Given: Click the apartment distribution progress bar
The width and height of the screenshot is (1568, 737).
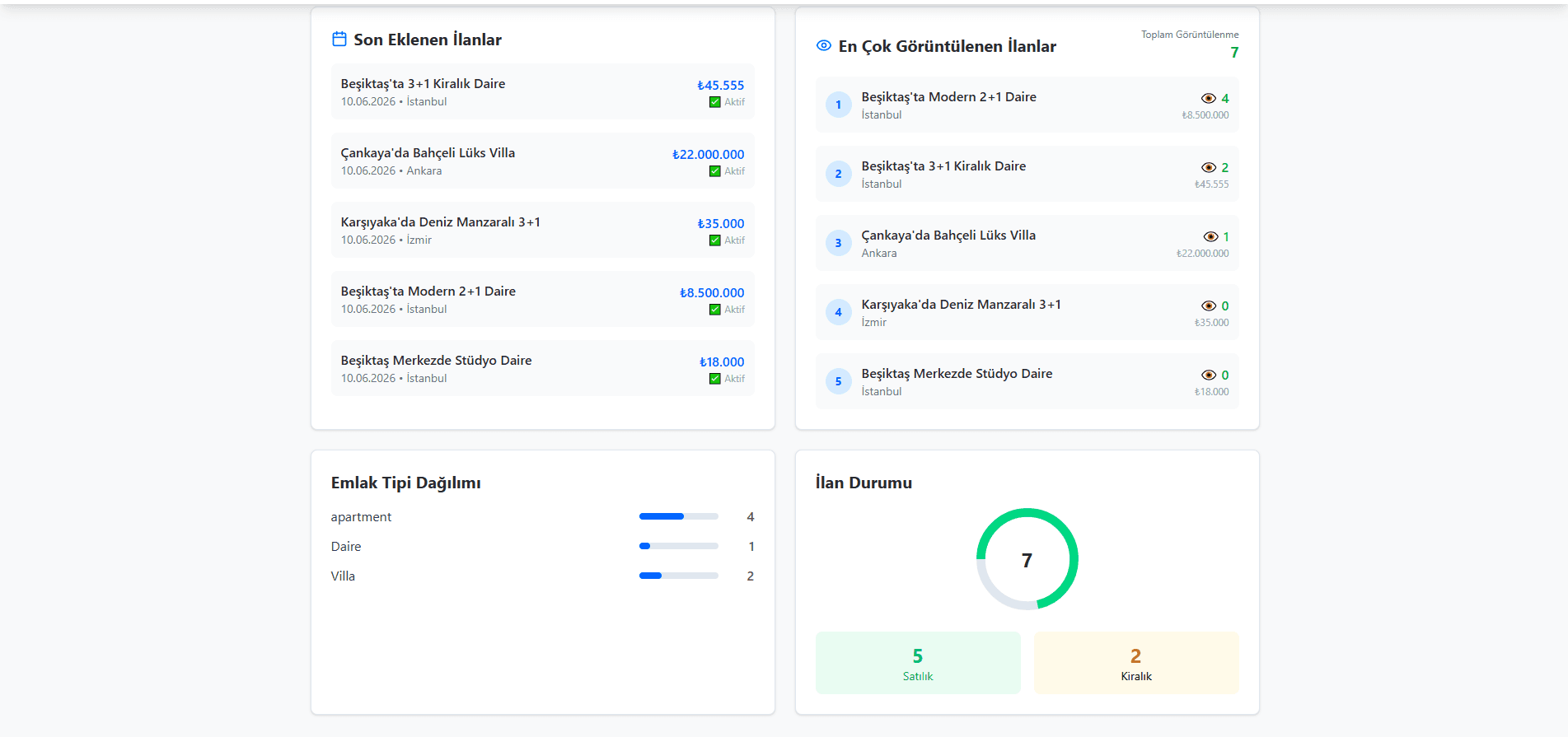Looking at the screenshot, I should coord(679,516).
